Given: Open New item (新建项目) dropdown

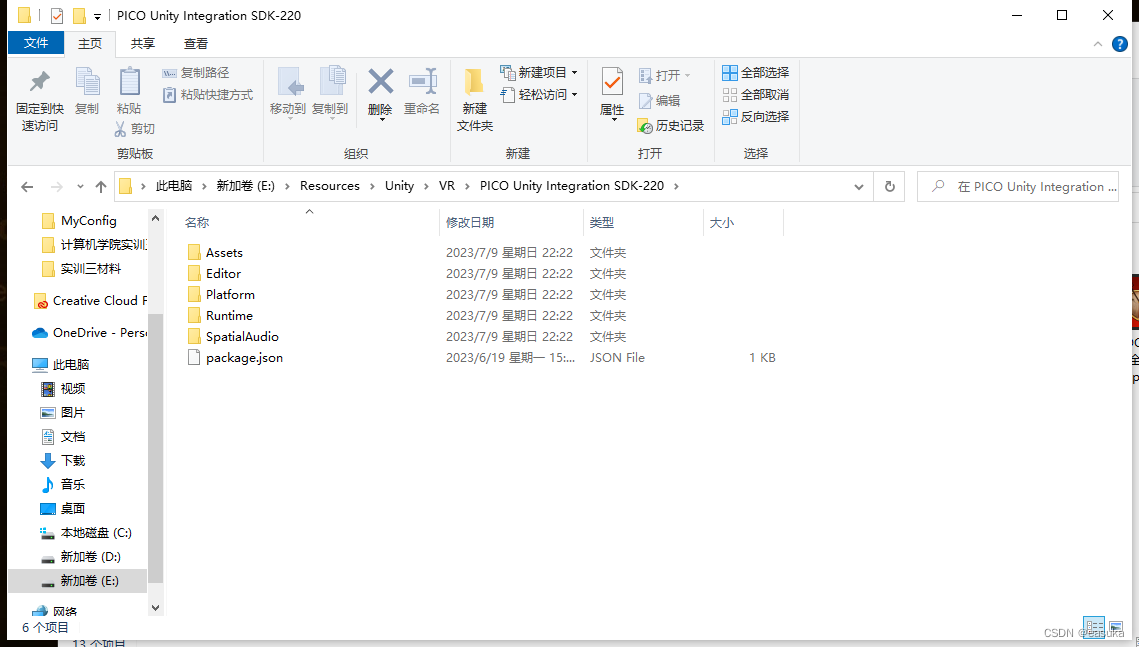Looking at the screenshot, I should [539, 73].
